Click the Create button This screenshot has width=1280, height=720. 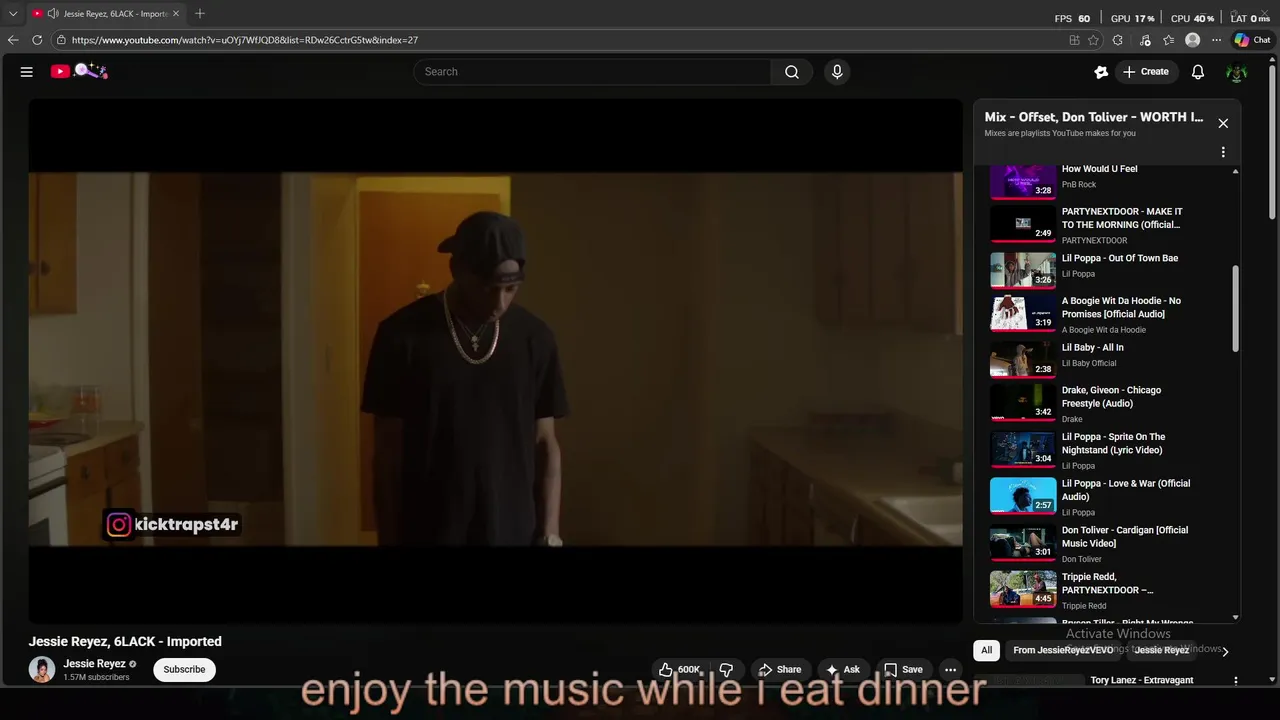[1146, 72]
